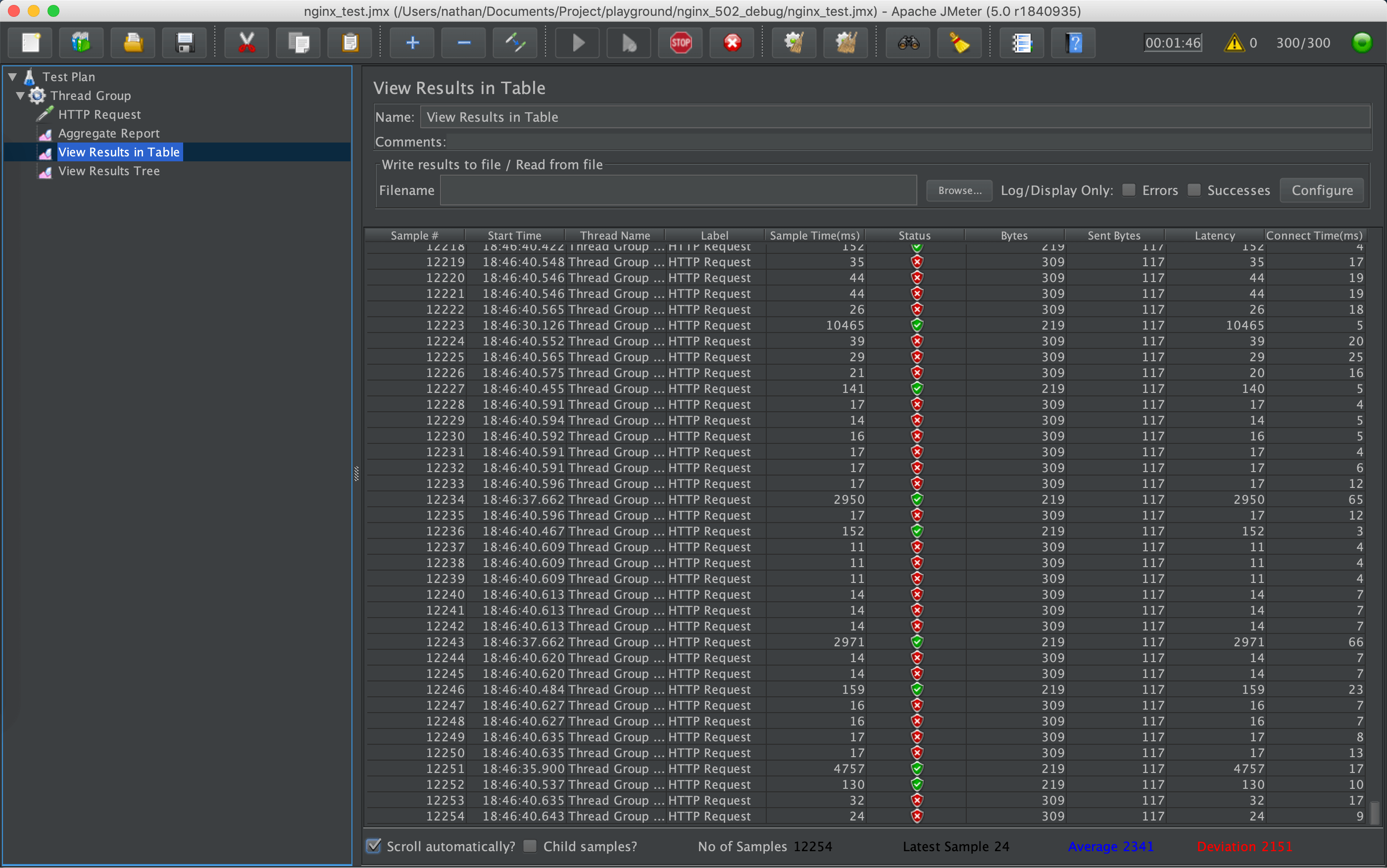
Task: Enable the Errors only checkbox
Action: pyautogui.click(x=1129, y=190)
